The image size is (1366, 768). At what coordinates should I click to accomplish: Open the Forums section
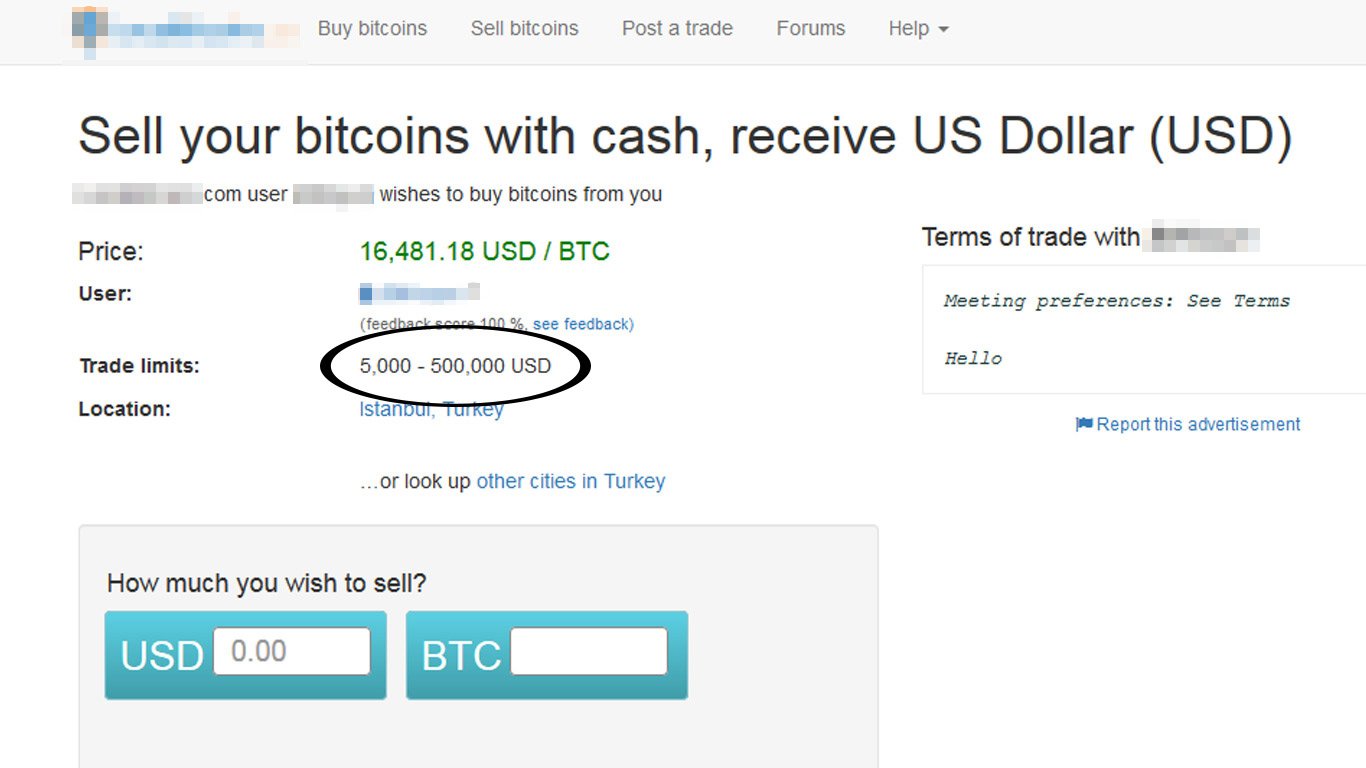[x=811, y=28]
